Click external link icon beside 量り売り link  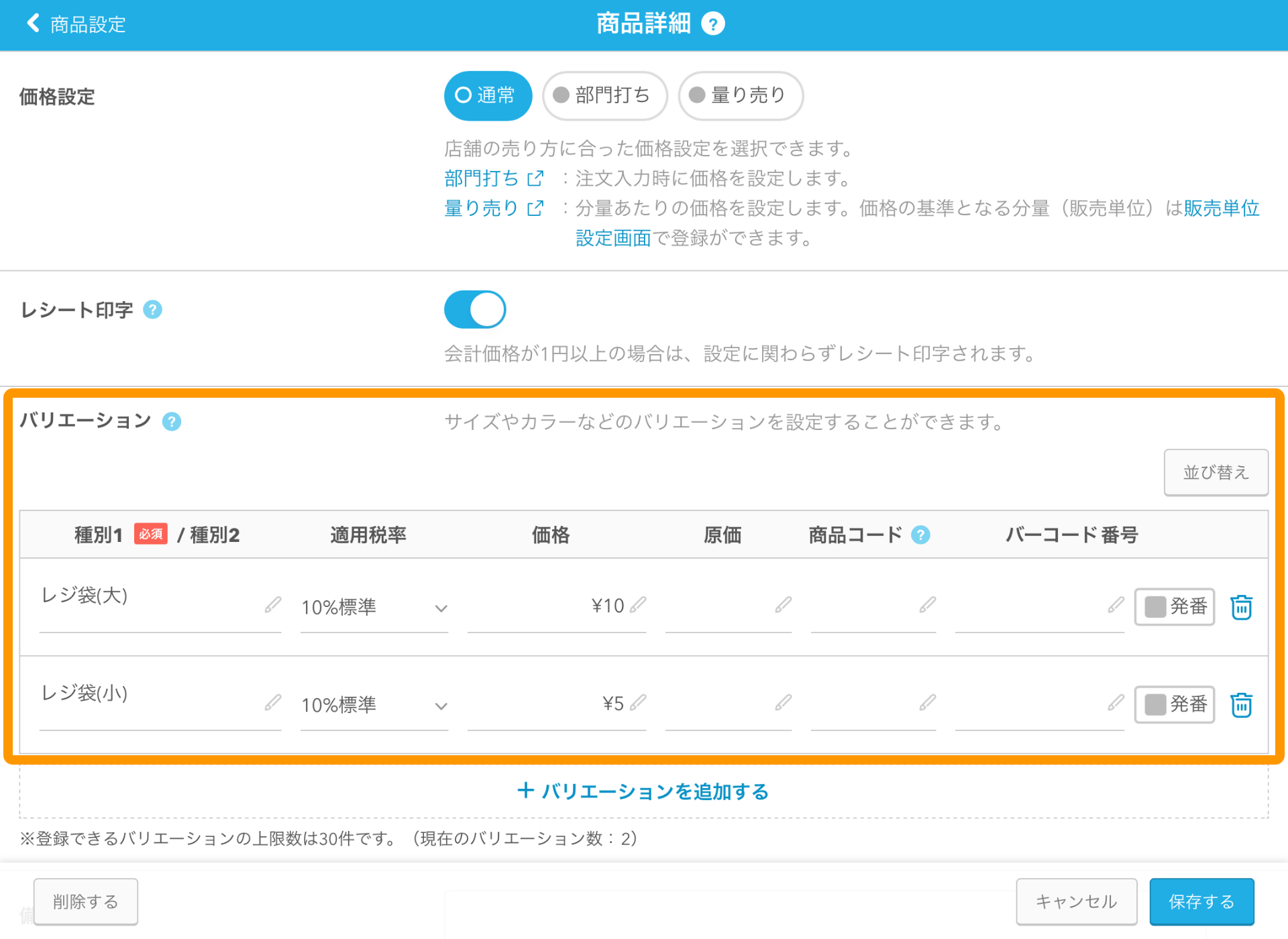(x=535, y=209)
